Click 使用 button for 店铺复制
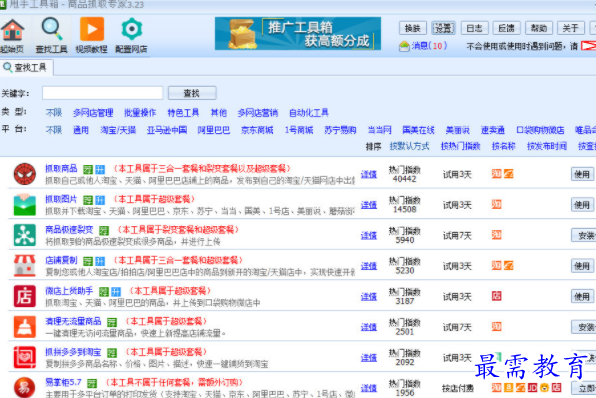The height and width of the screenshot is (398, 596). click(582, 266)
